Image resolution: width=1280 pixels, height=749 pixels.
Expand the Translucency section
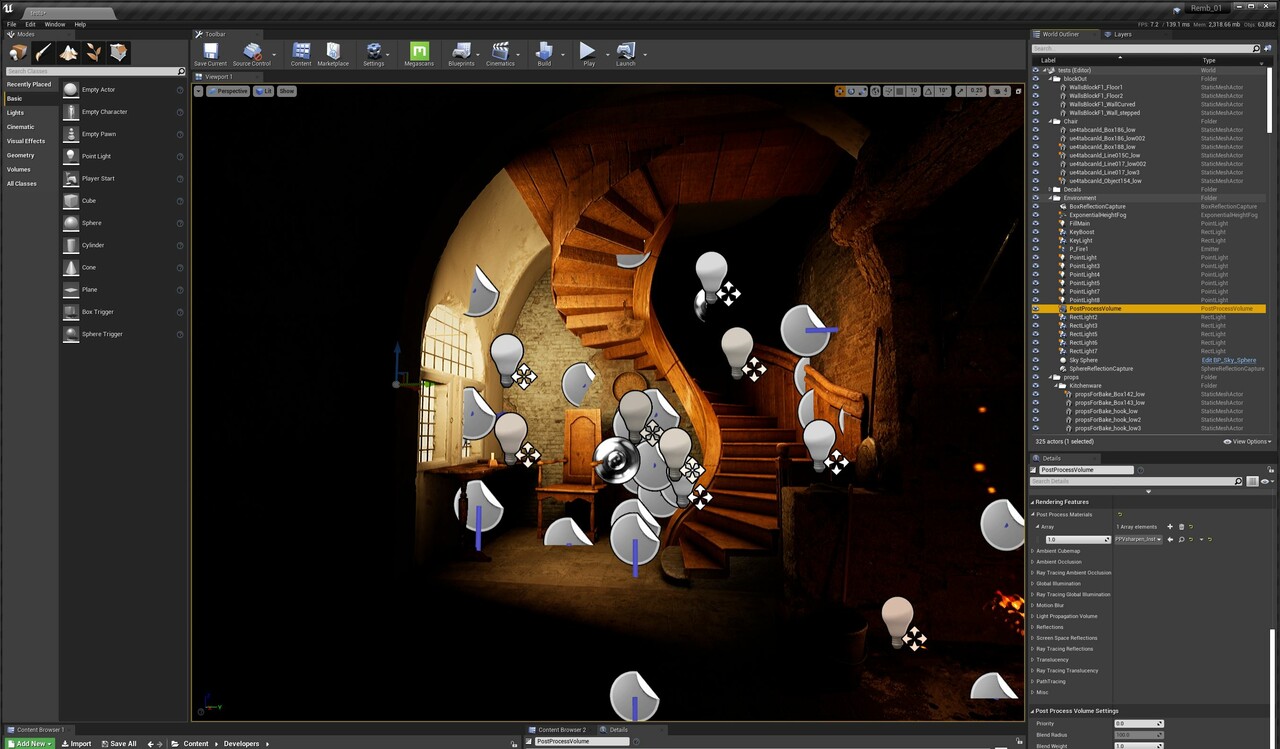[x=1033, y=660]
